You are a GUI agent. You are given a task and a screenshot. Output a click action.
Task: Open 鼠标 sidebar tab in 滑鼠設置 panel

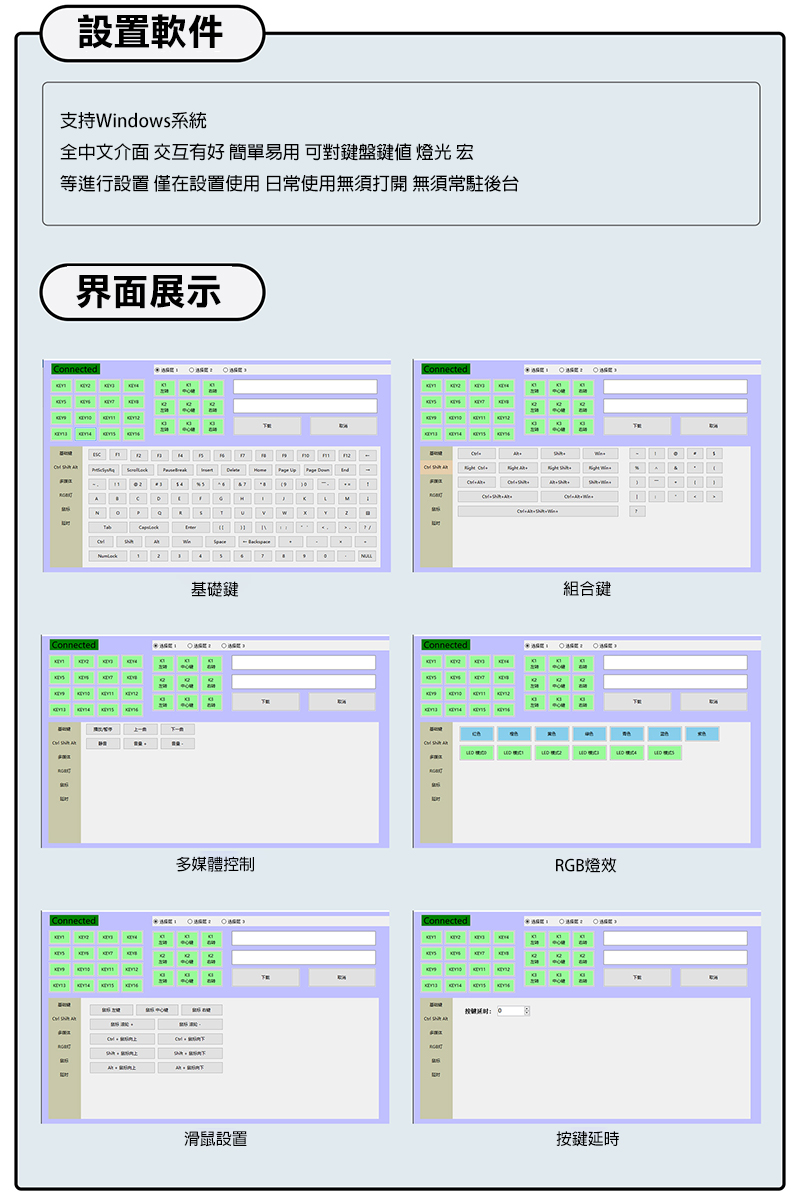[x=64, y=1061]
